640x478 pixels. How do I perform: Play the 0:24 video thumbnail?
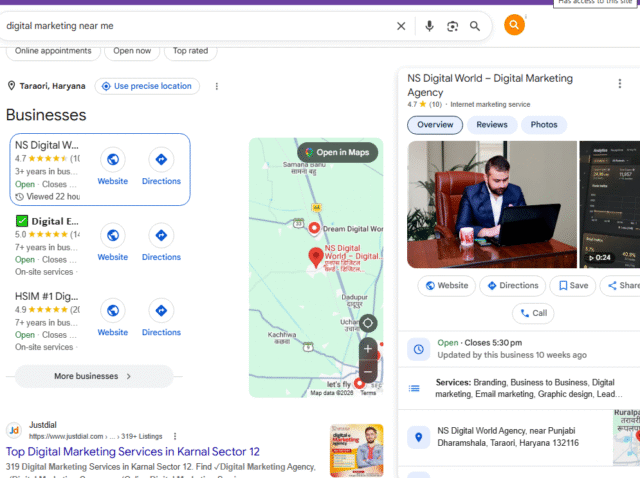pos(609,205)
